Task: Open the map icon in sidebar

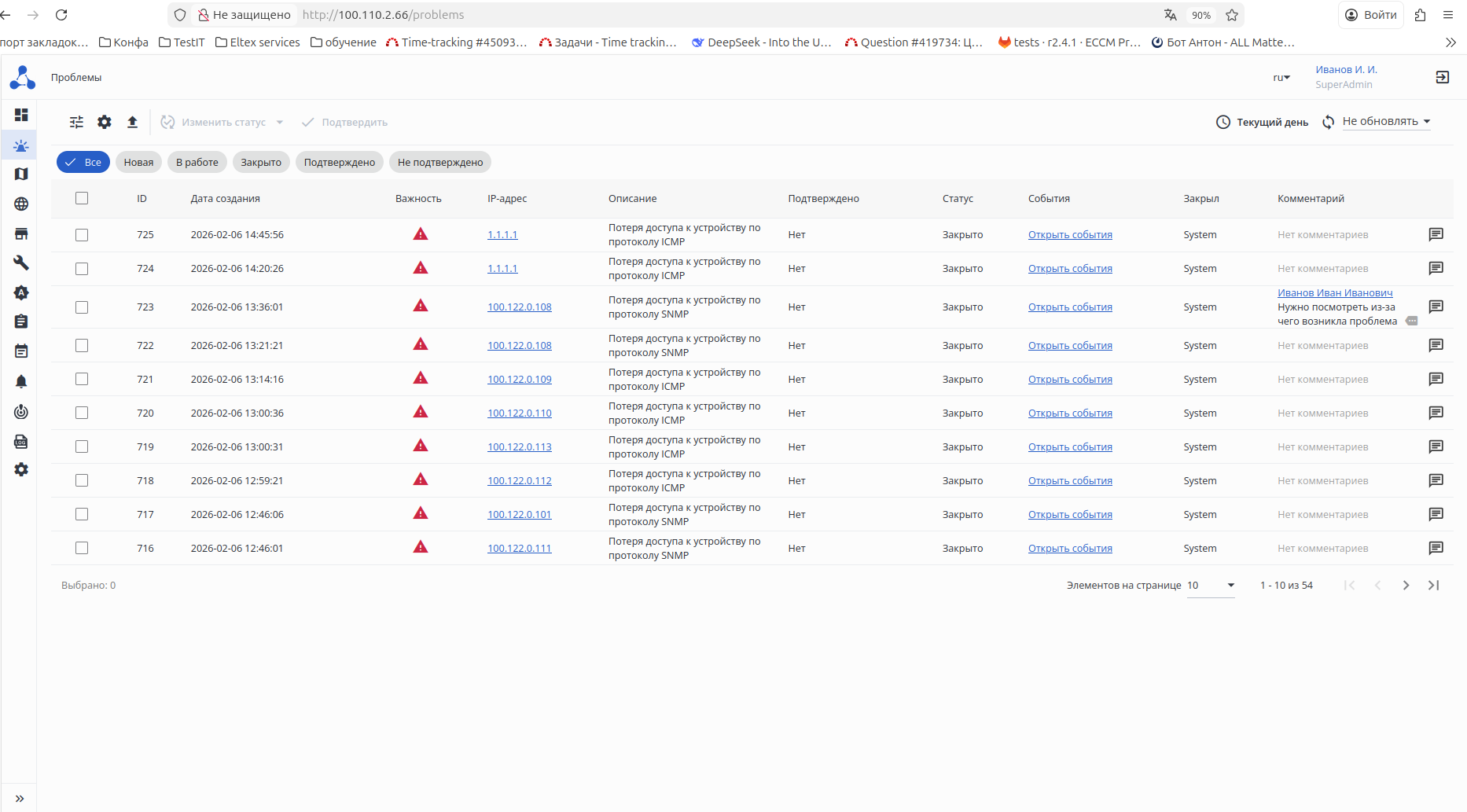Action: point(21,175)
